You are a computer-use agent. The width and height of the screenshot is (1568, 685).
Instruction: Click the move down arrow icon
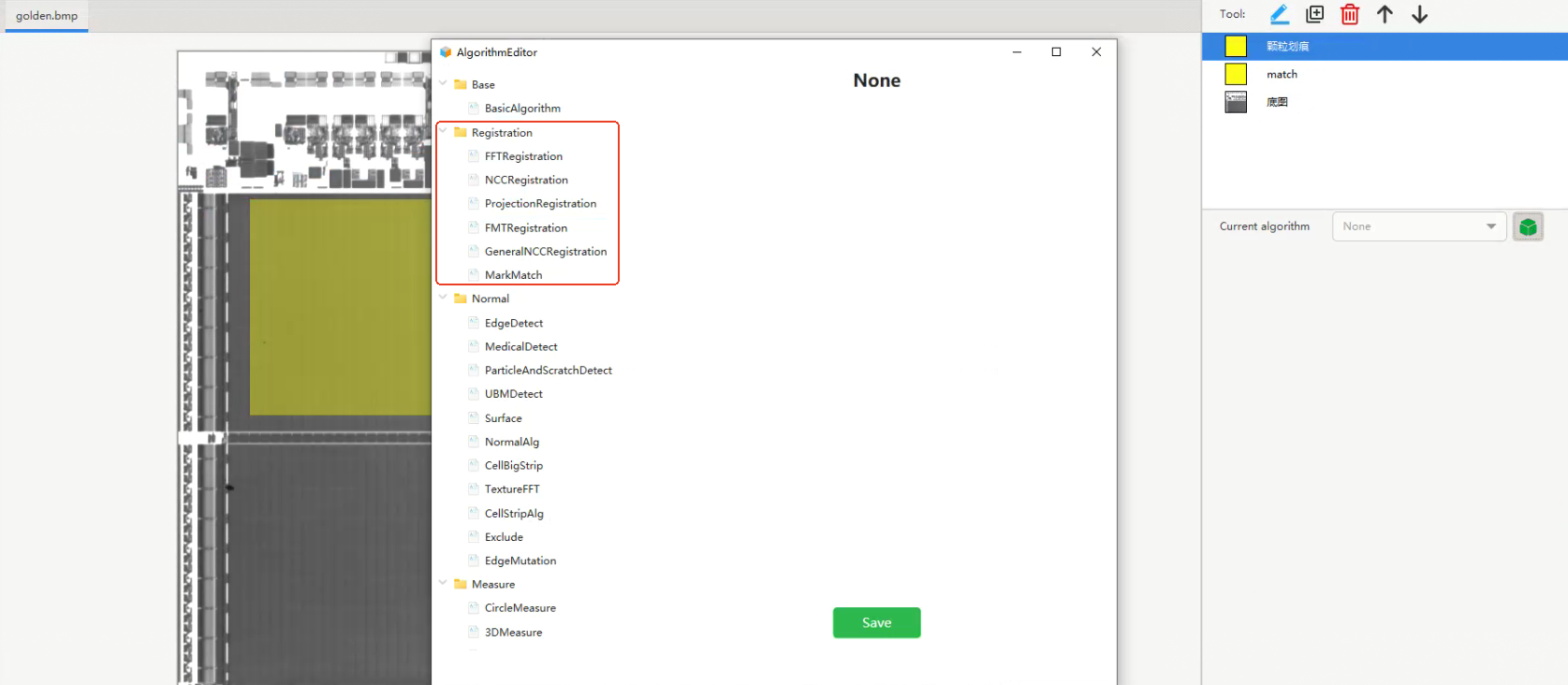coord(1419,14)
